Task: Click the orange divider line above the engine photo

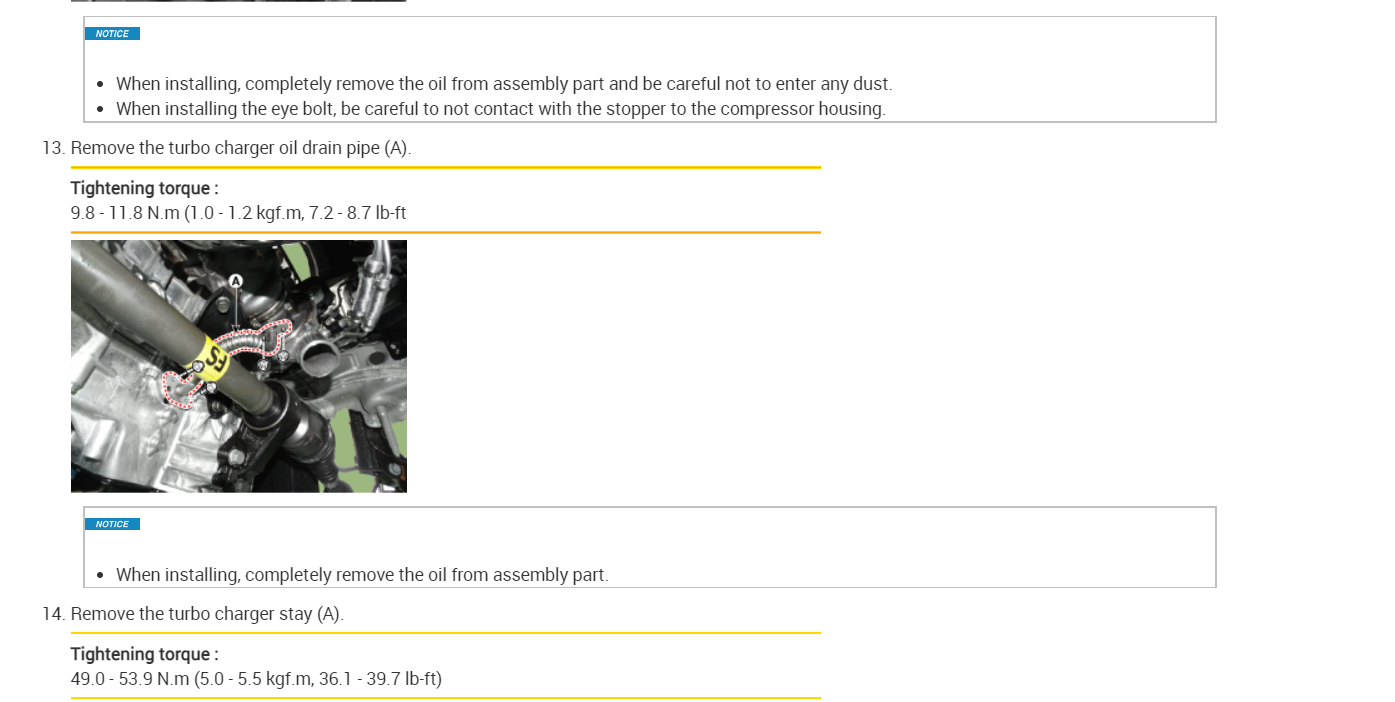Action: click(445, 233)
